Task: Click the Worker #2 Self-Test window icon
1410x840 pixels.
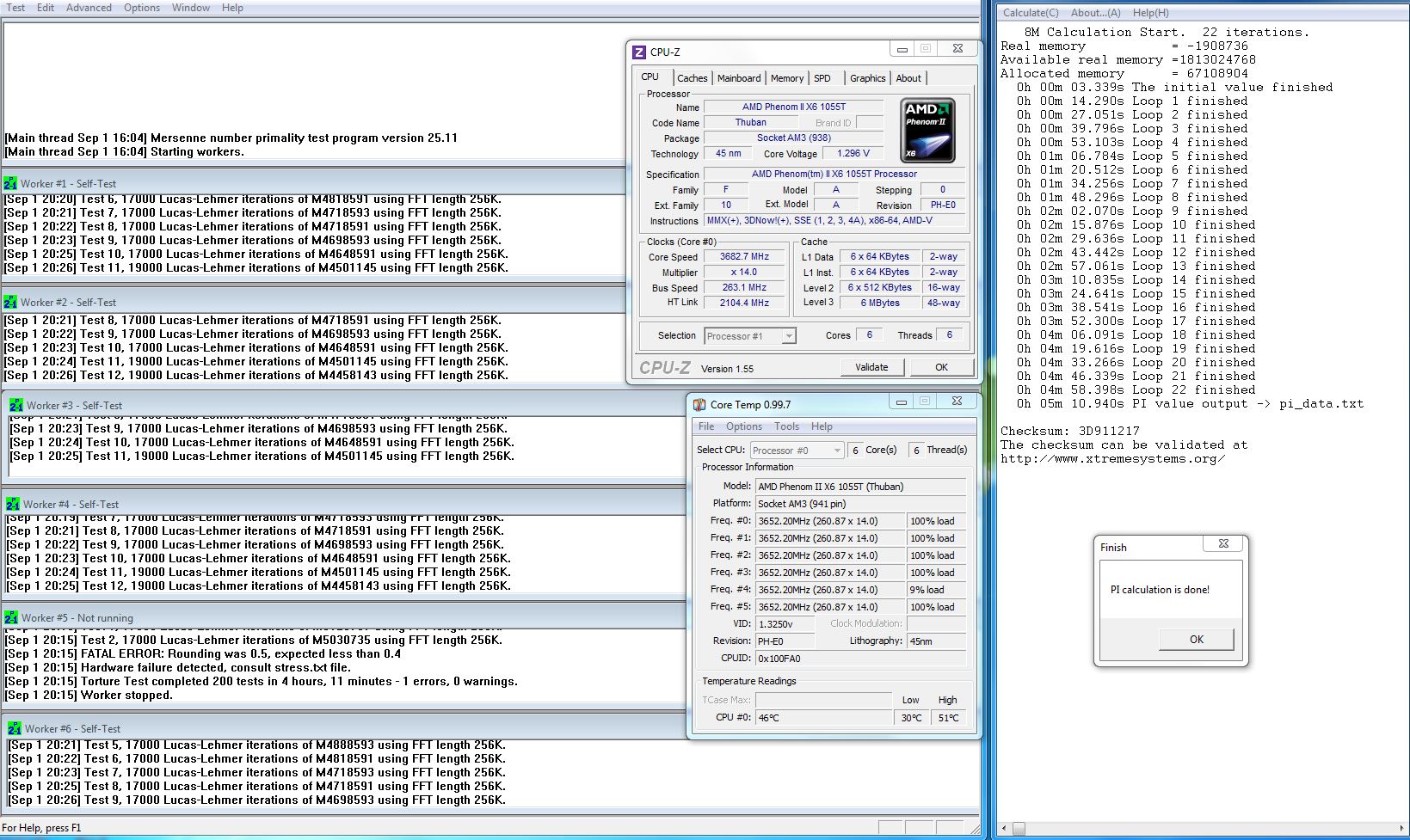Action: coord(10,302)
